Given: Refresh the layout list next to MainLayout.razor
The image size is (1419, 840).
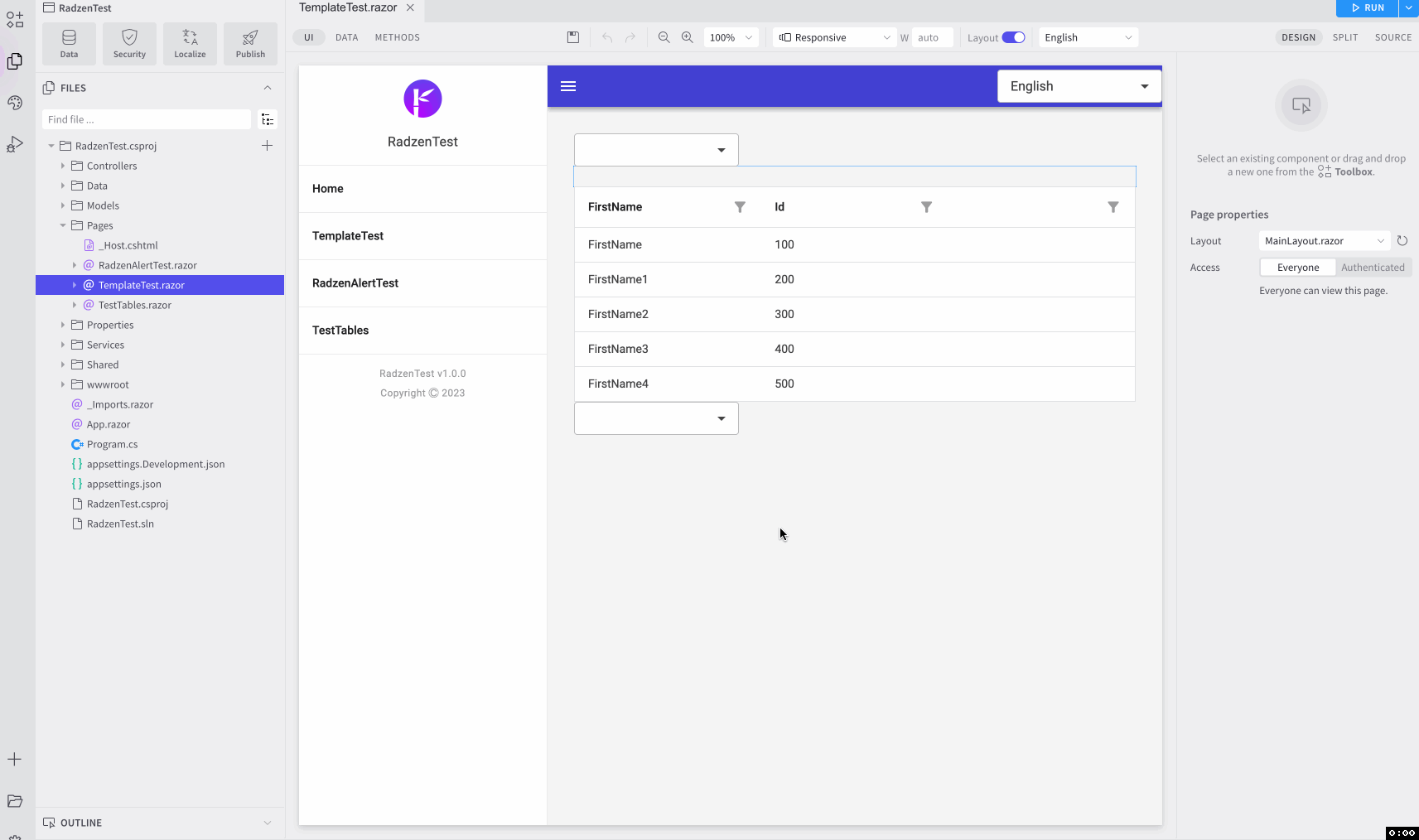Looking at the screenshot, I should click(1402, 240).
